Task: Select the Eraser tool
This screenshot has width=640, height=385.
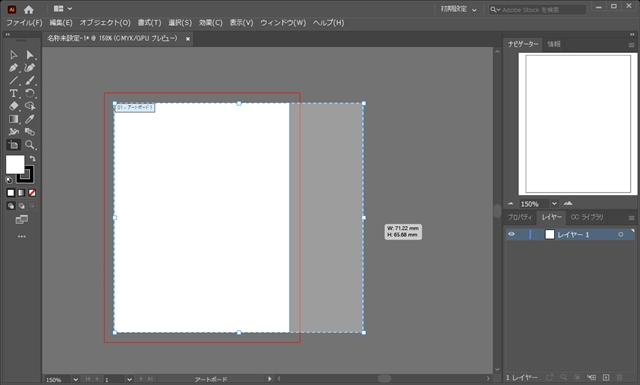Action: pyautogui.click(x=13, y=106)
